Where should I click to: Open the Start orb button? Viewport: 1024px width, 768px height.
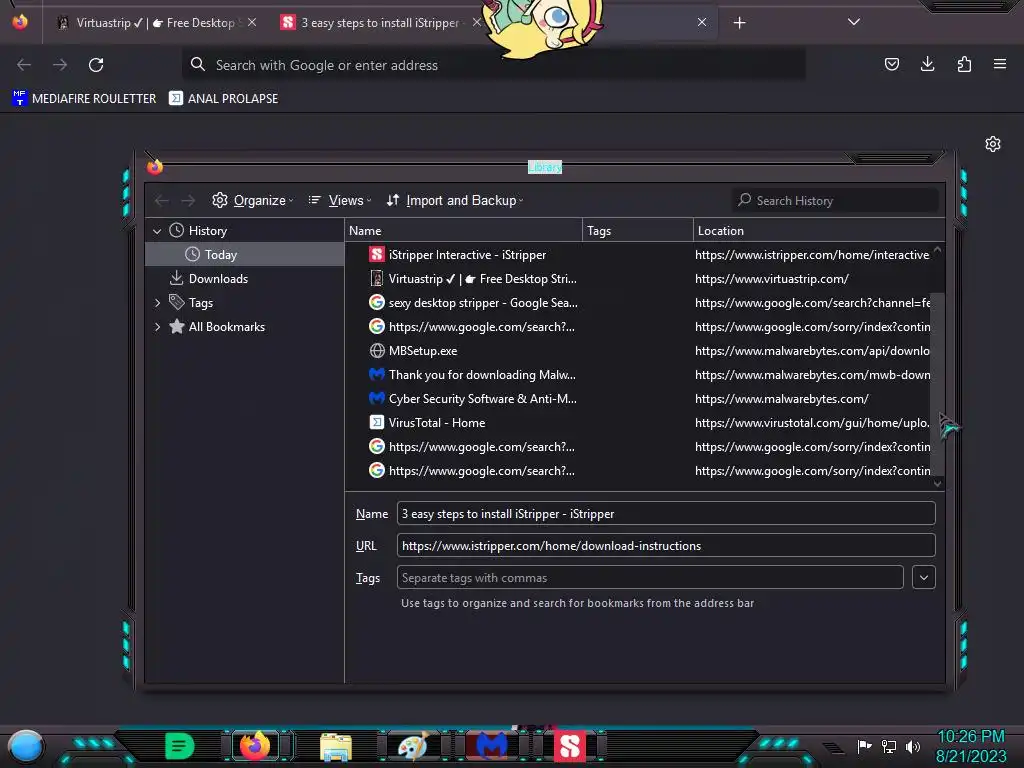pos(25,746)
